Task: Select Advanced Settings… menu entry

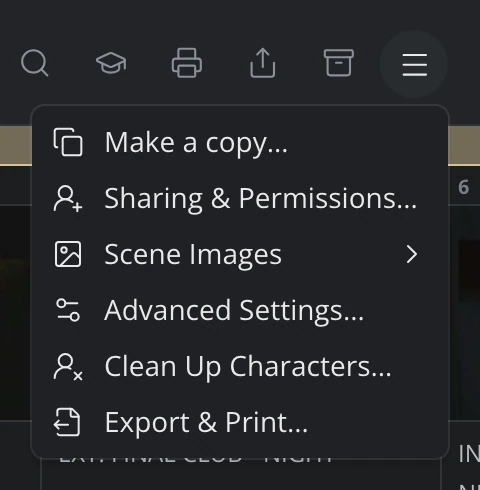Action: (240, 311)
